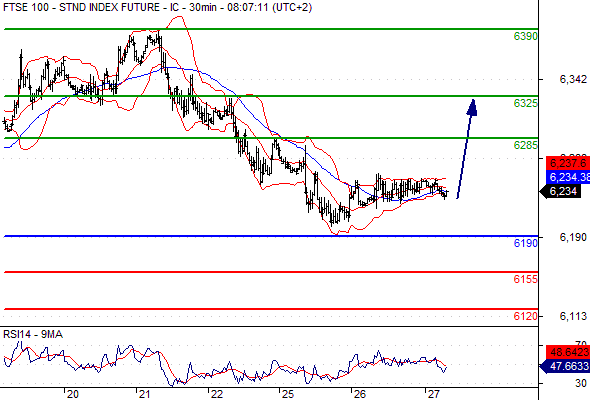
Task: Select the blue 6190 pivot level label
Action: pos(526,243)
